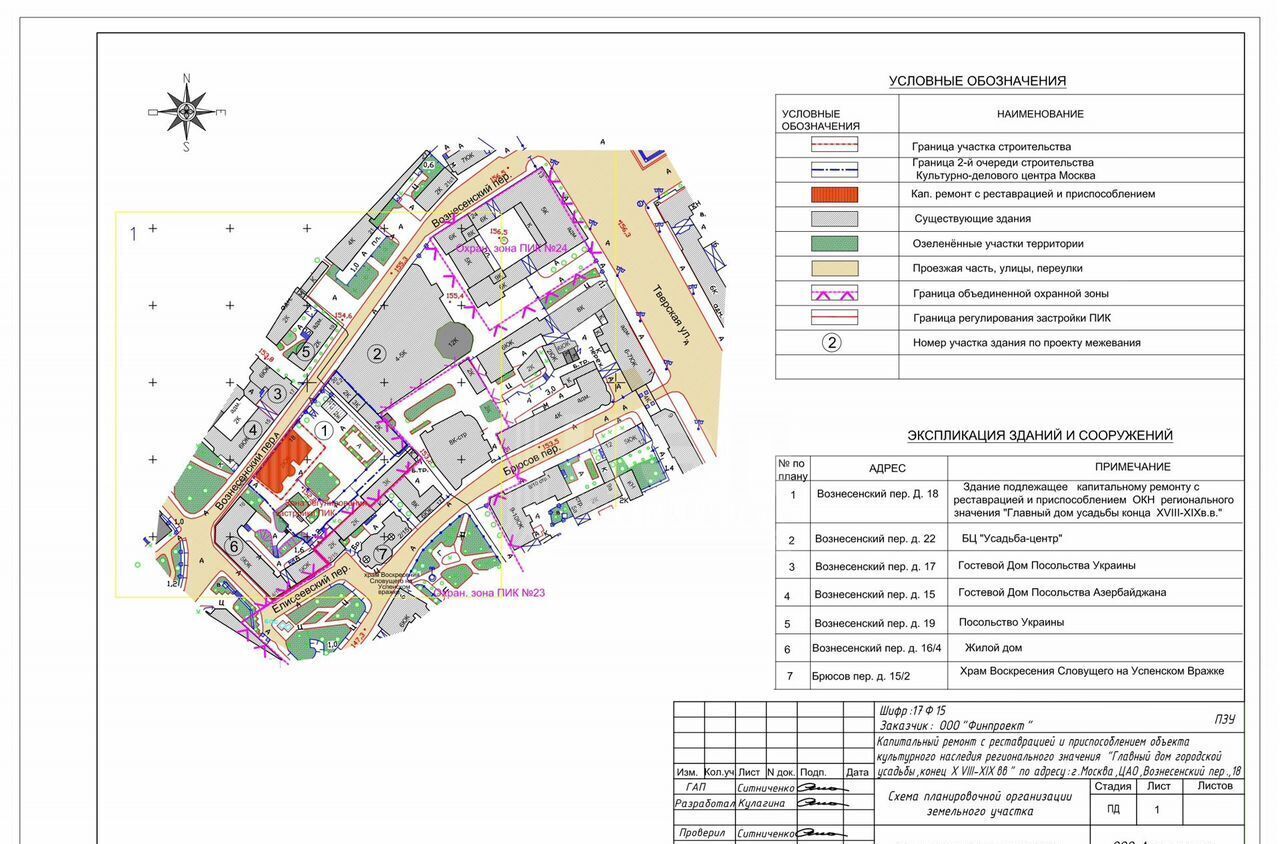Select label Охран. зона ПИК №24
The height and width of the screenshot is (844, 1280).
pyautogui.click(x=511, y=248)
